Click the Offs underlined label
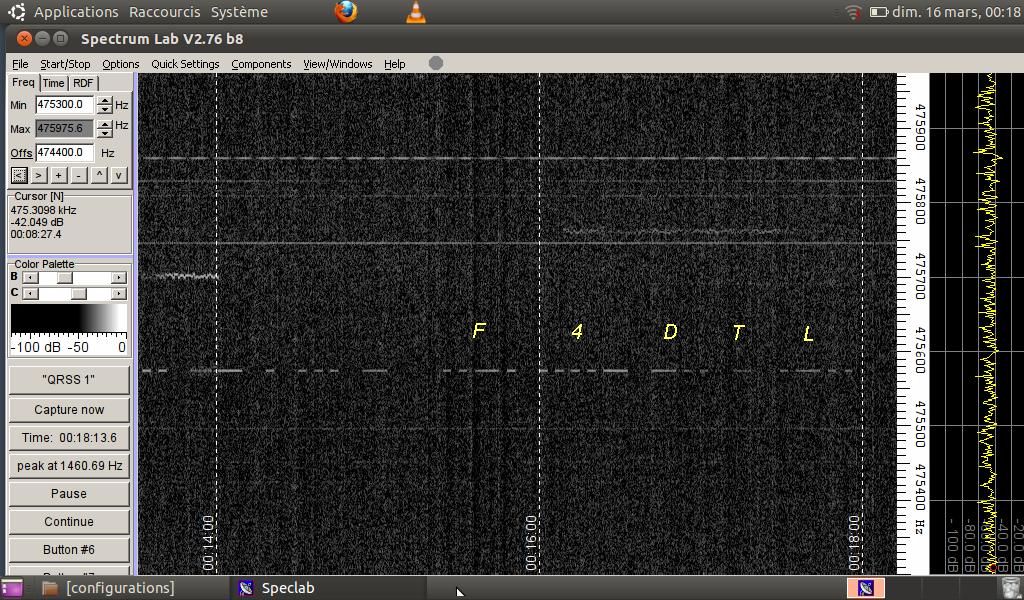 21,153
